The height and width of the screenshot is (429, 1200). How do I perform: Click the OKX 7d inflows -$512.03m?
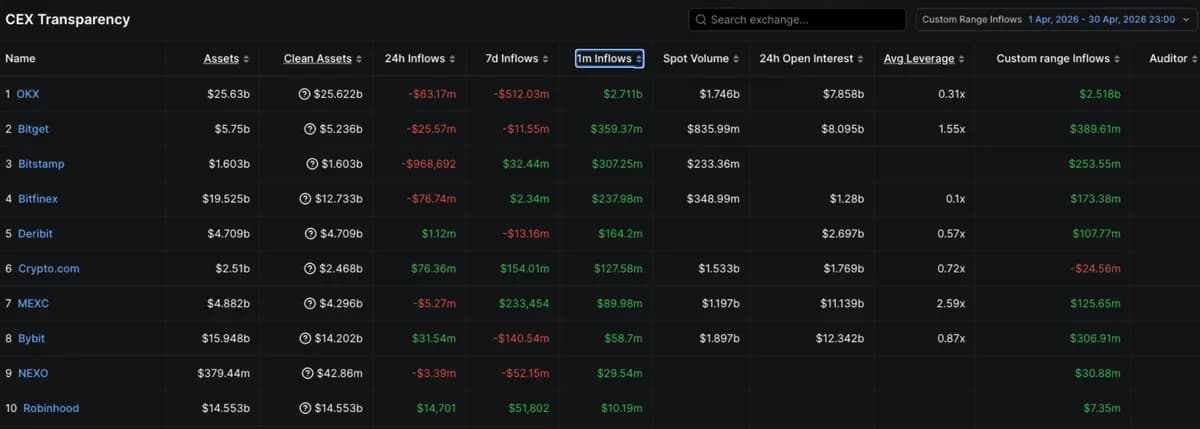tap(521, 94)
